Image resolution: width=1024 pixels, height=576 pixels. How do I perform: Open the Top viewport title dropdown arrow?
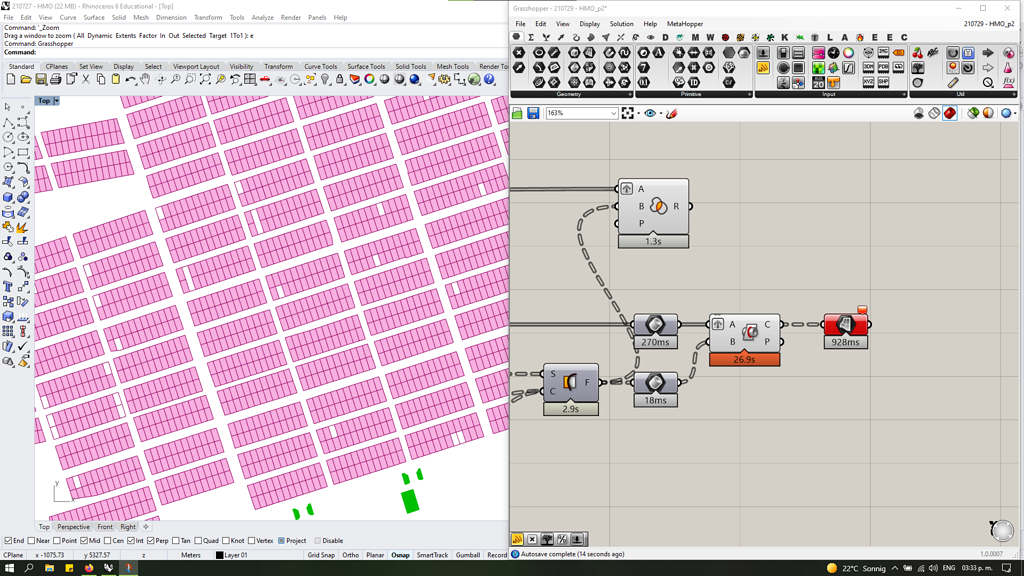click(x=57, y=101)
